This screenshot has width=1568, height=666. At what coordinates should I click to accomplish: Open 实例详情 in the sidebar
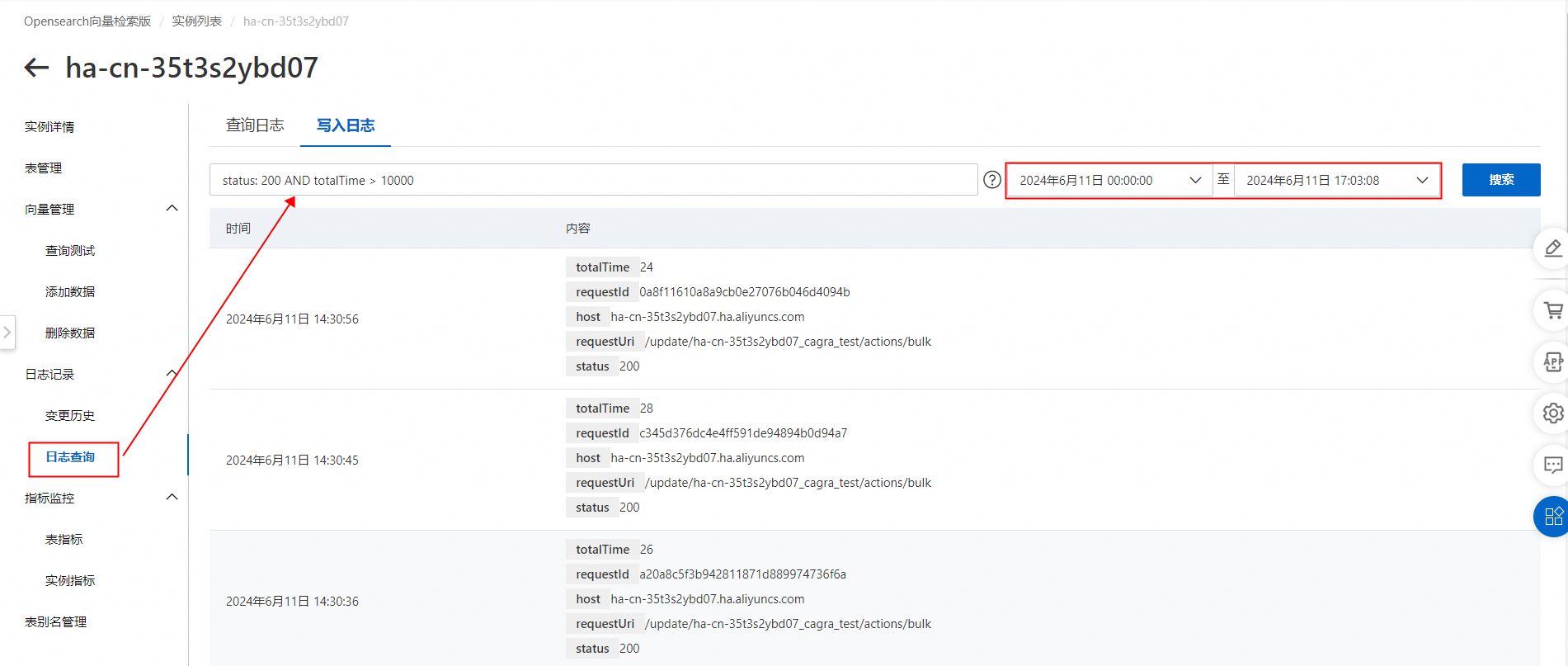pos(49,126)
